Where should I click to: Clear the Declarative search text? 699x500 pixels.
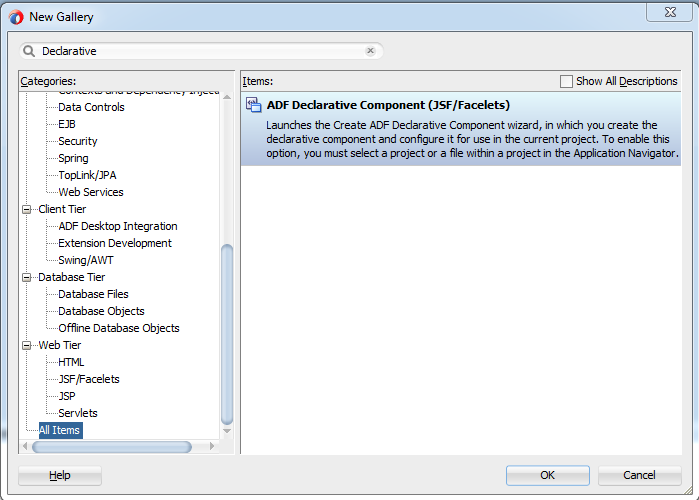click(x=370, y=51)
